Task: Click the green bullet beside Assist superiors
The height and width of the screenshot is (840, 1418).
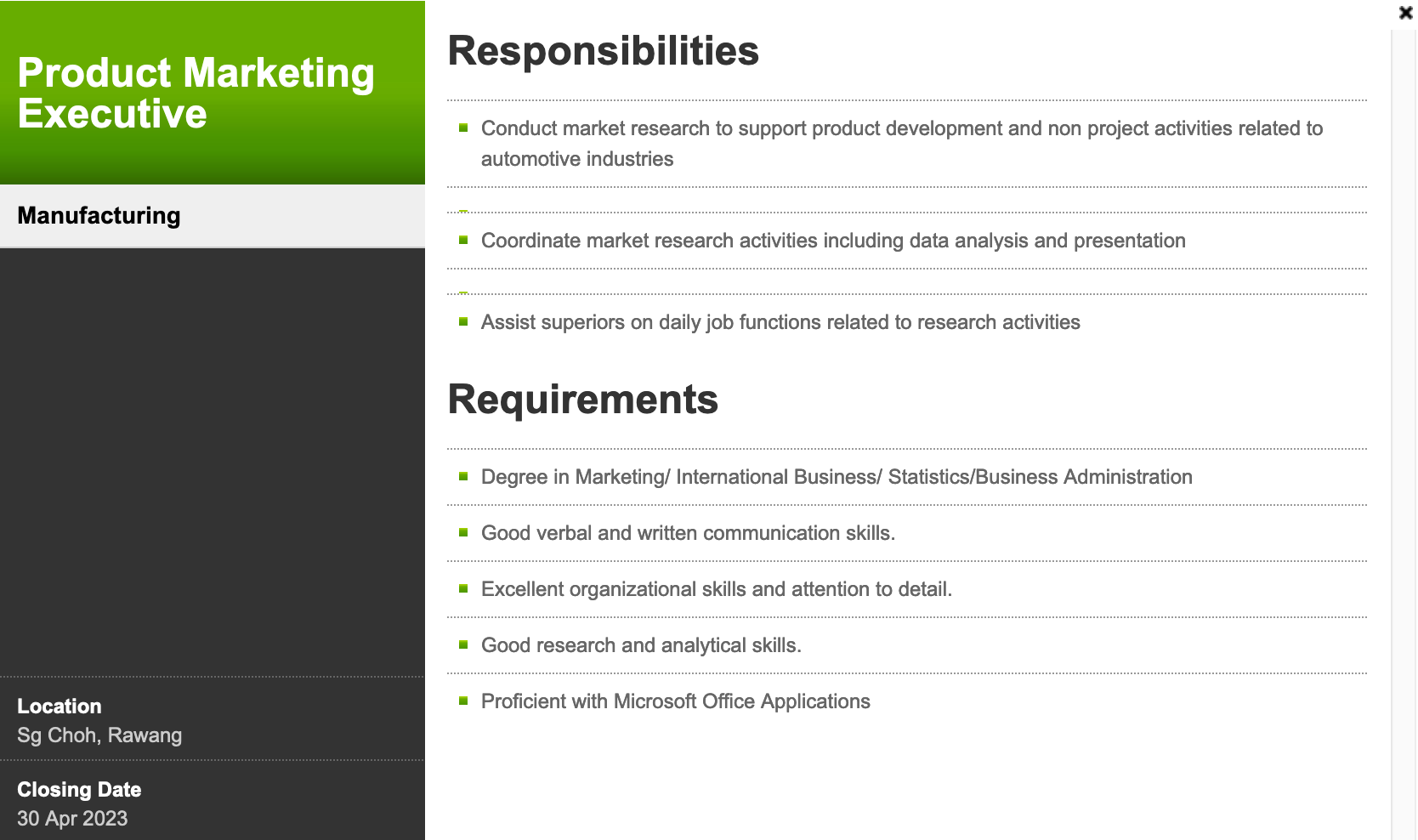Action: coord(463,322)
